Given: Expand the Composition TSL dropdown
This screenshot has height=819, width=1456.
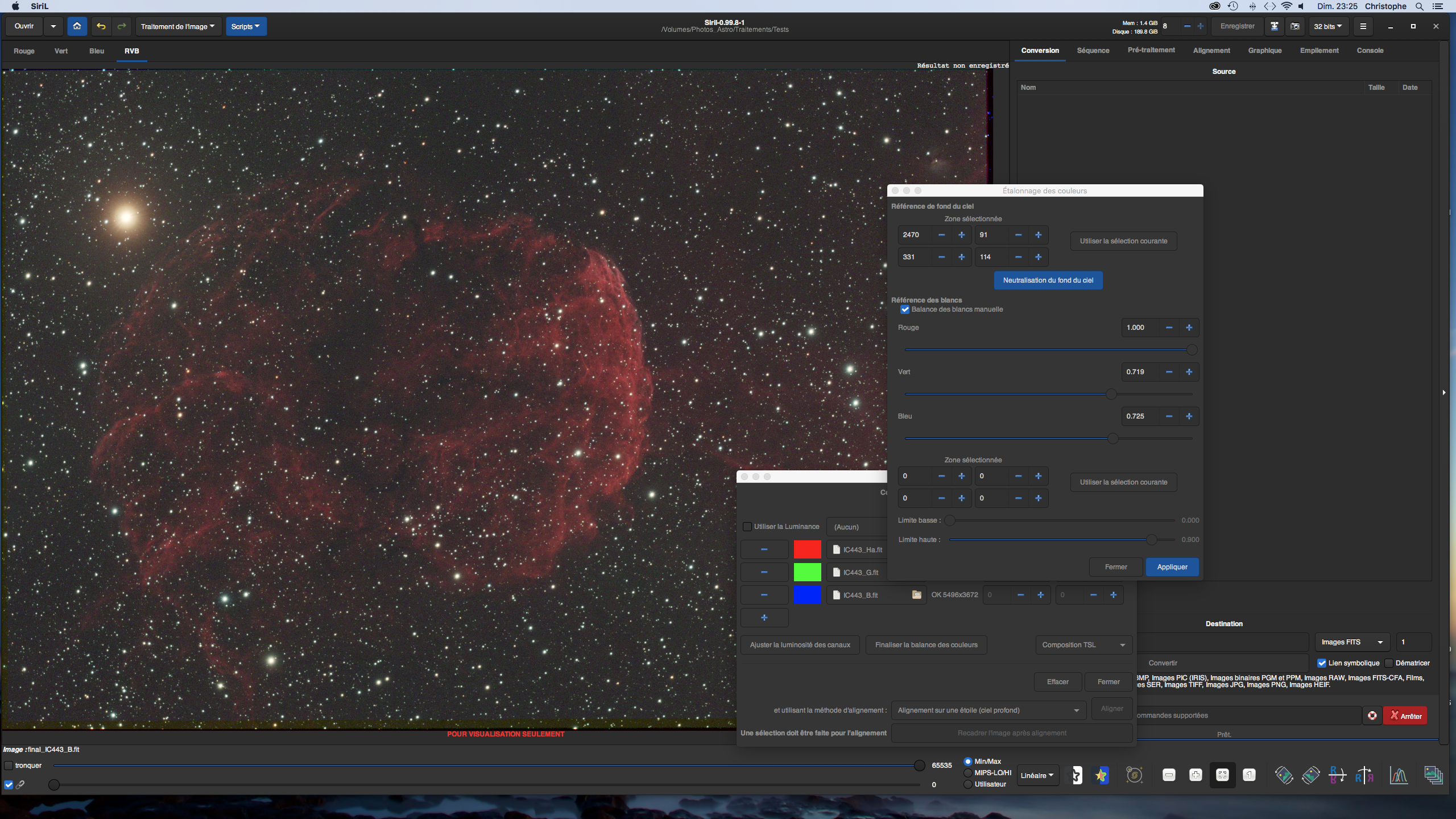Looking at the screenshot, I should (x=1083, y=645).
